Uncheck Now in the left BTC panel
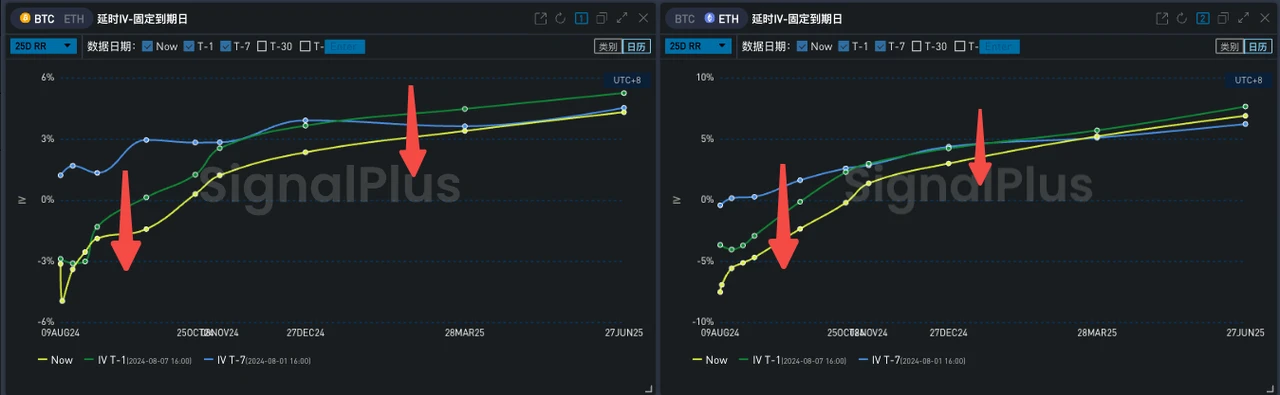The height and width of the screenshot is (395, 1280). pos(148,46)
